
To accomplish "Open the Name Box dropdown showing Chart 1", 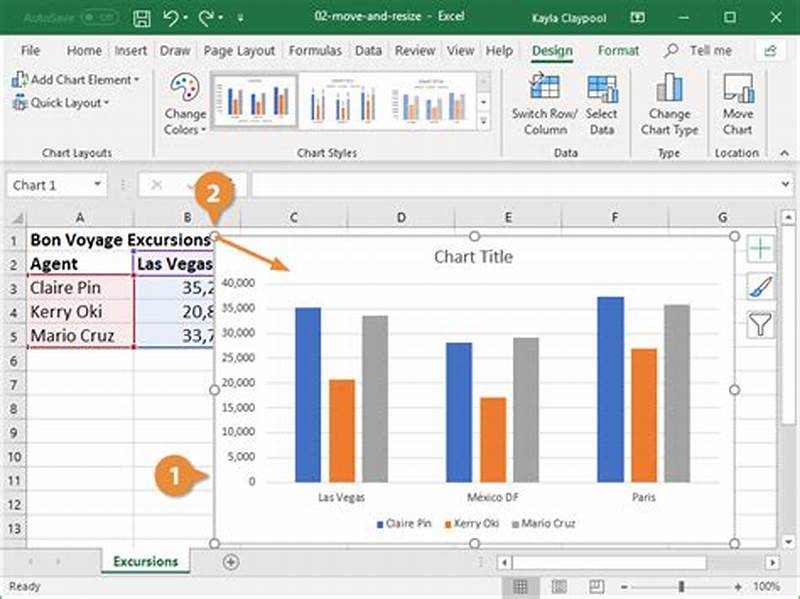I will click(97, 184).
